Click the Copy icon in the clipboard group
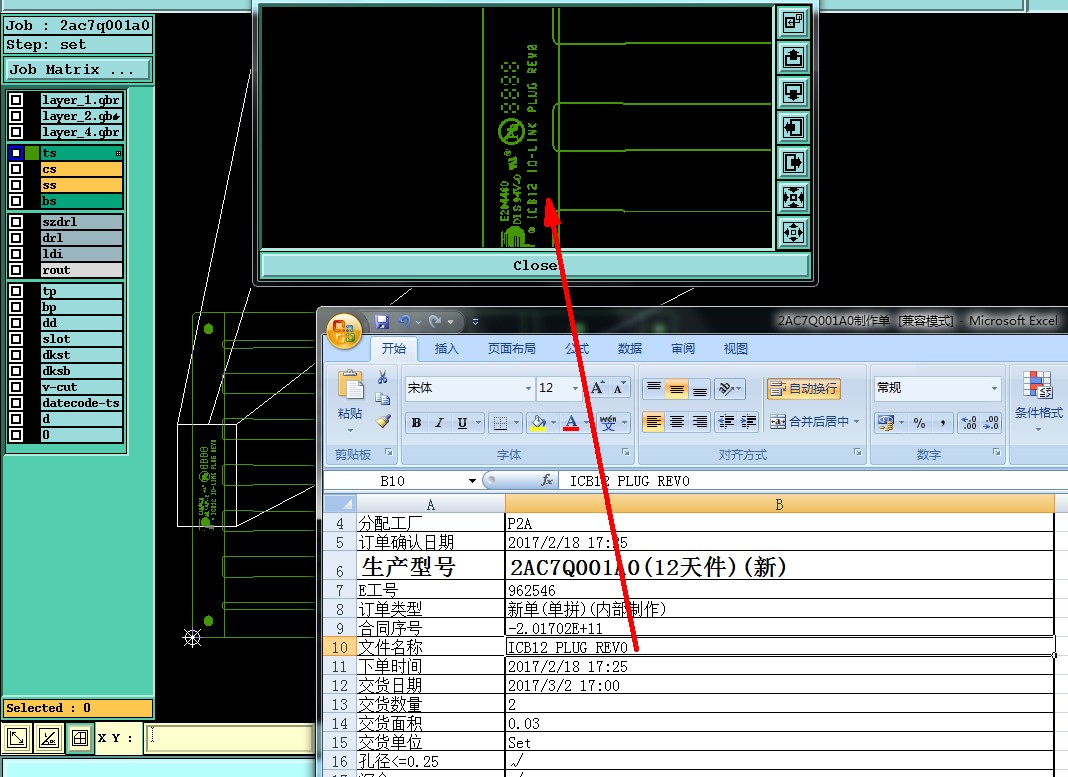Viewport: 1068px width, 777px height. point(383,399)
